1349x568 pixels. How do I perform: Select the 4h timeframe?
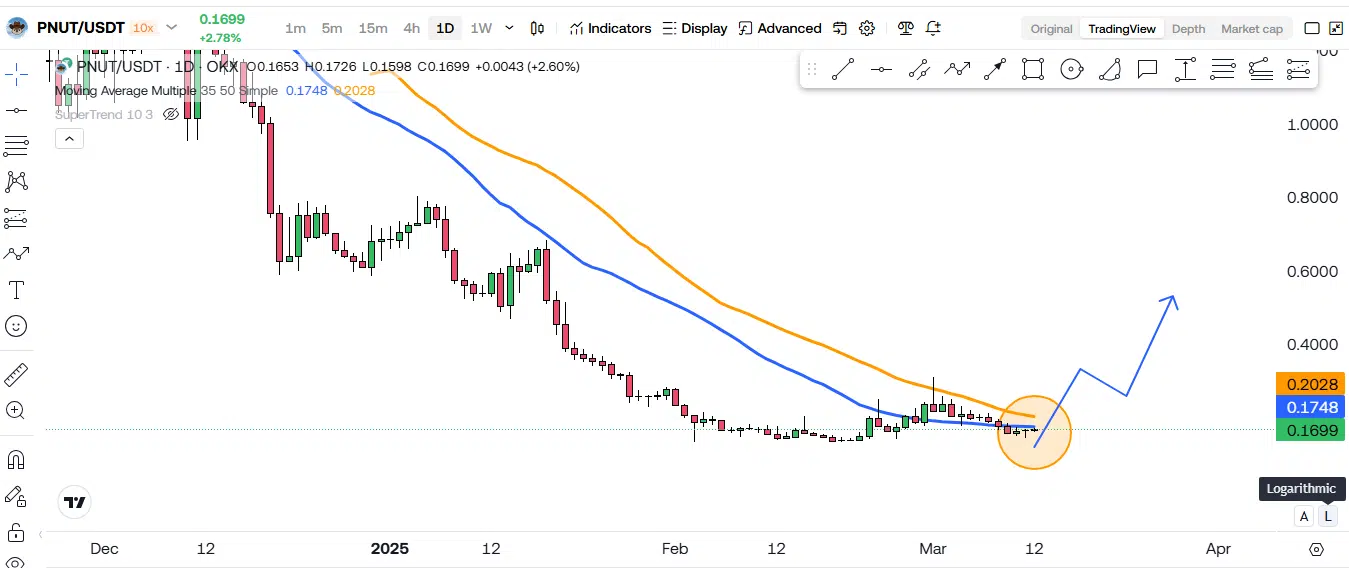(411, 28)
